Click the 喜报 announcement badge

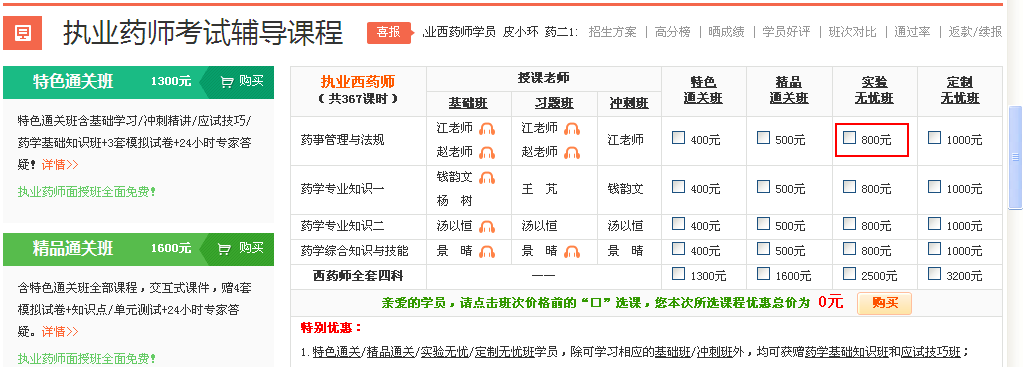point(389,33)
